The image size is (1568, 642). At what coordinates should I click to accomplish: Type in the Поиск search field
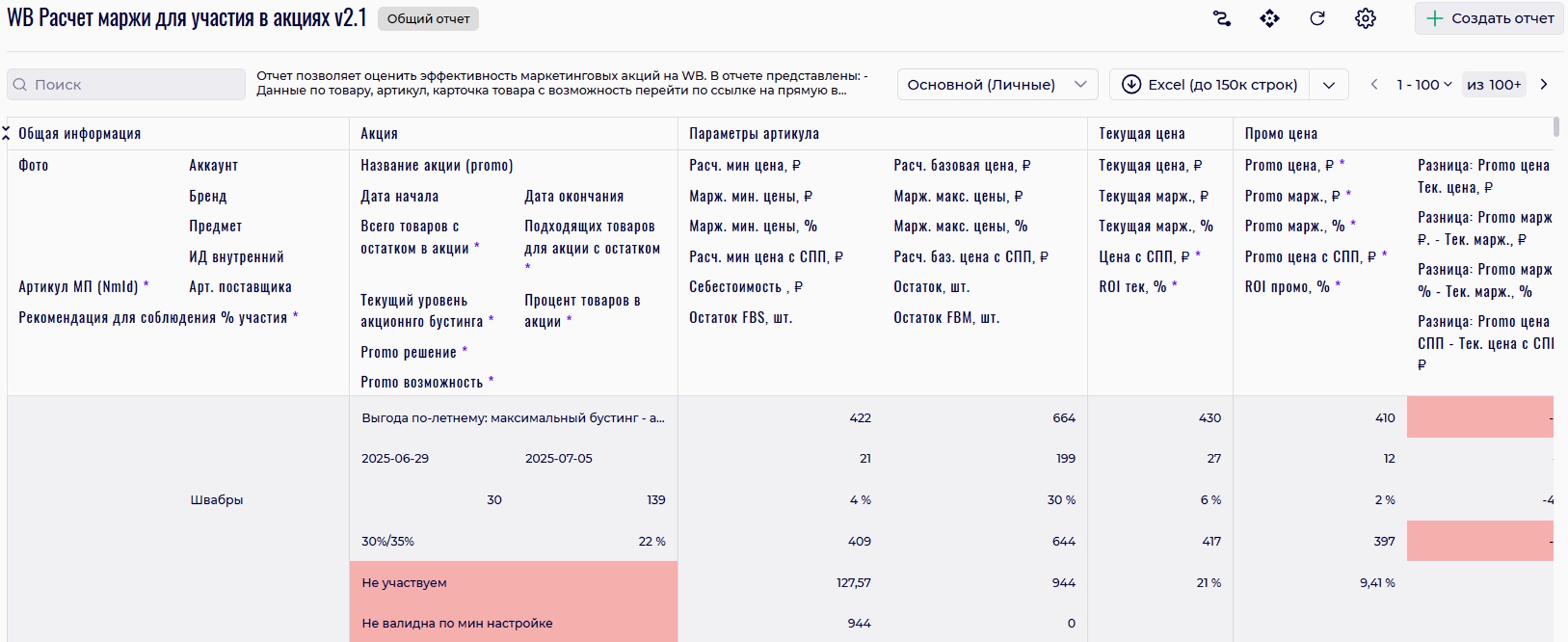(x=136, y=84)
